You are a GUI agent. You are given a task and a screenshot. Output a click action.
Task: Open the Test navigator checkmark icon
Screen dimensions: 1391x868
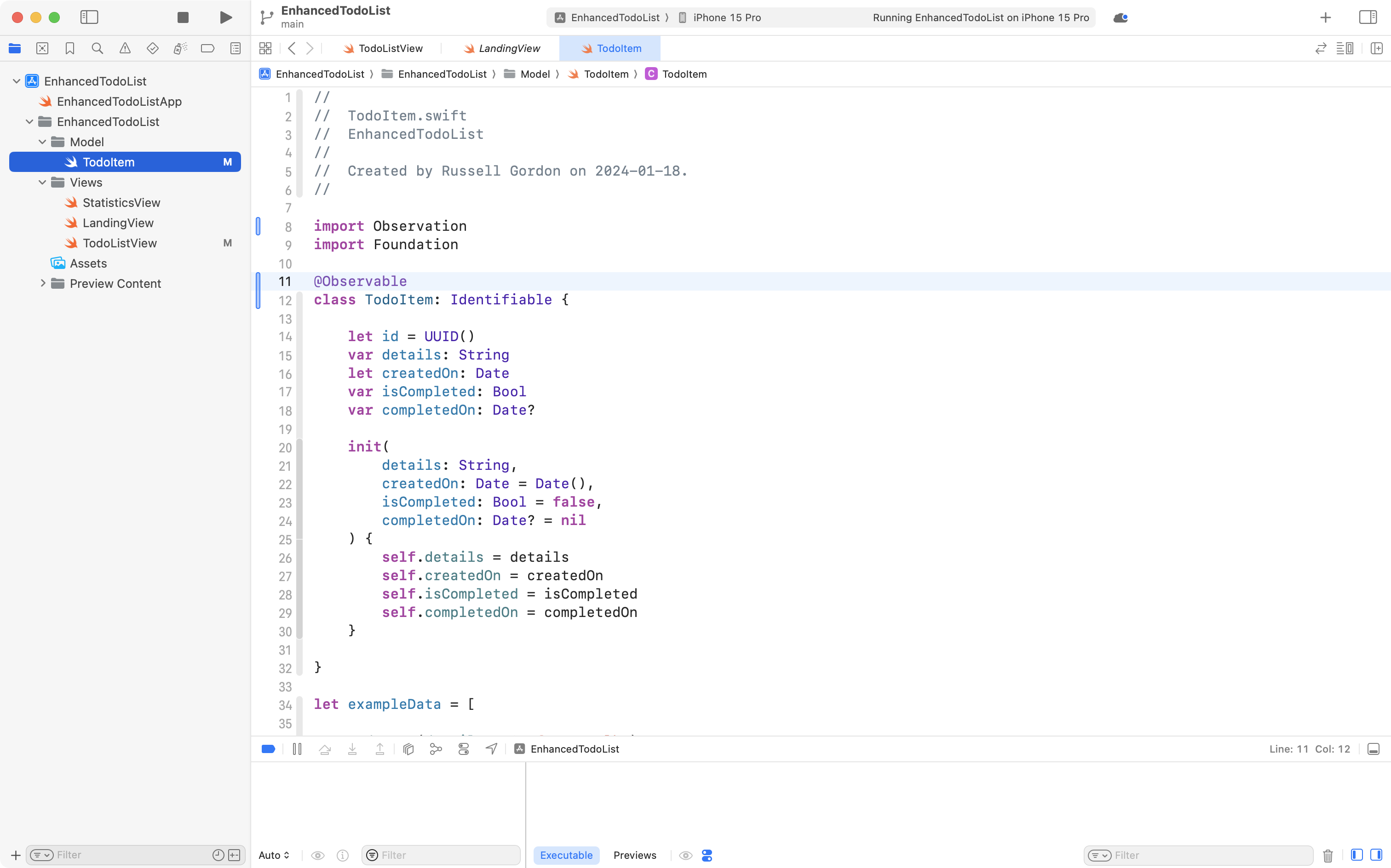(x=152, y=48)
